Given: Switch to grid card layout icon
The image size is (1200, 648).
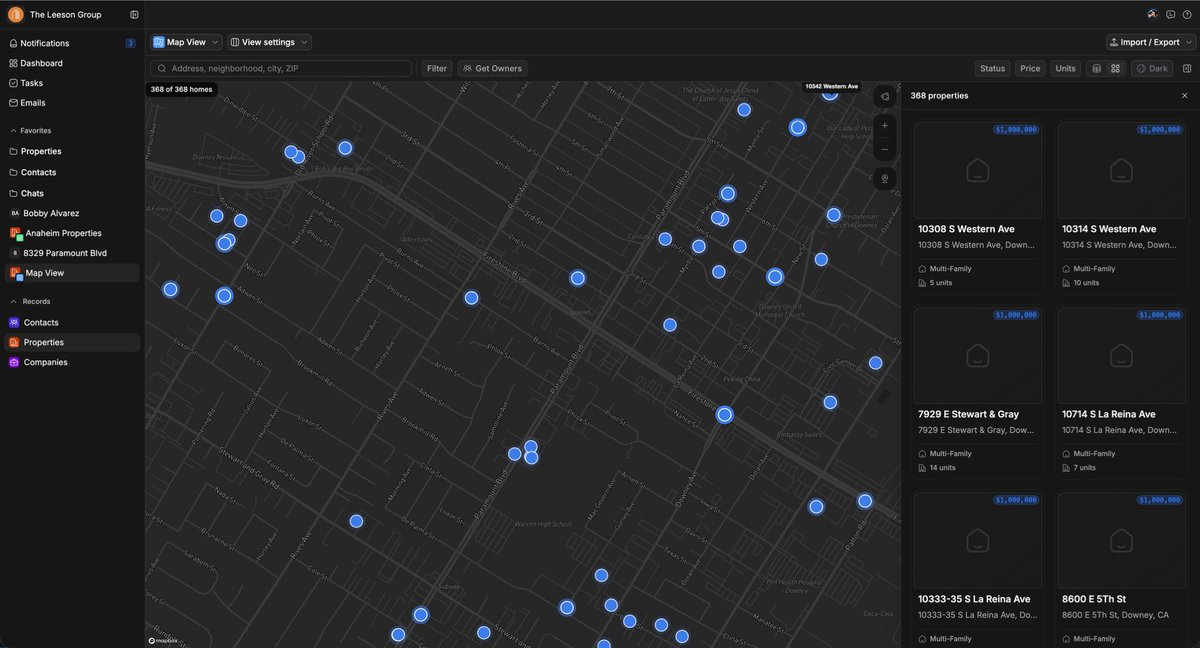Looking at the screenshot, I should point(1116,69).
